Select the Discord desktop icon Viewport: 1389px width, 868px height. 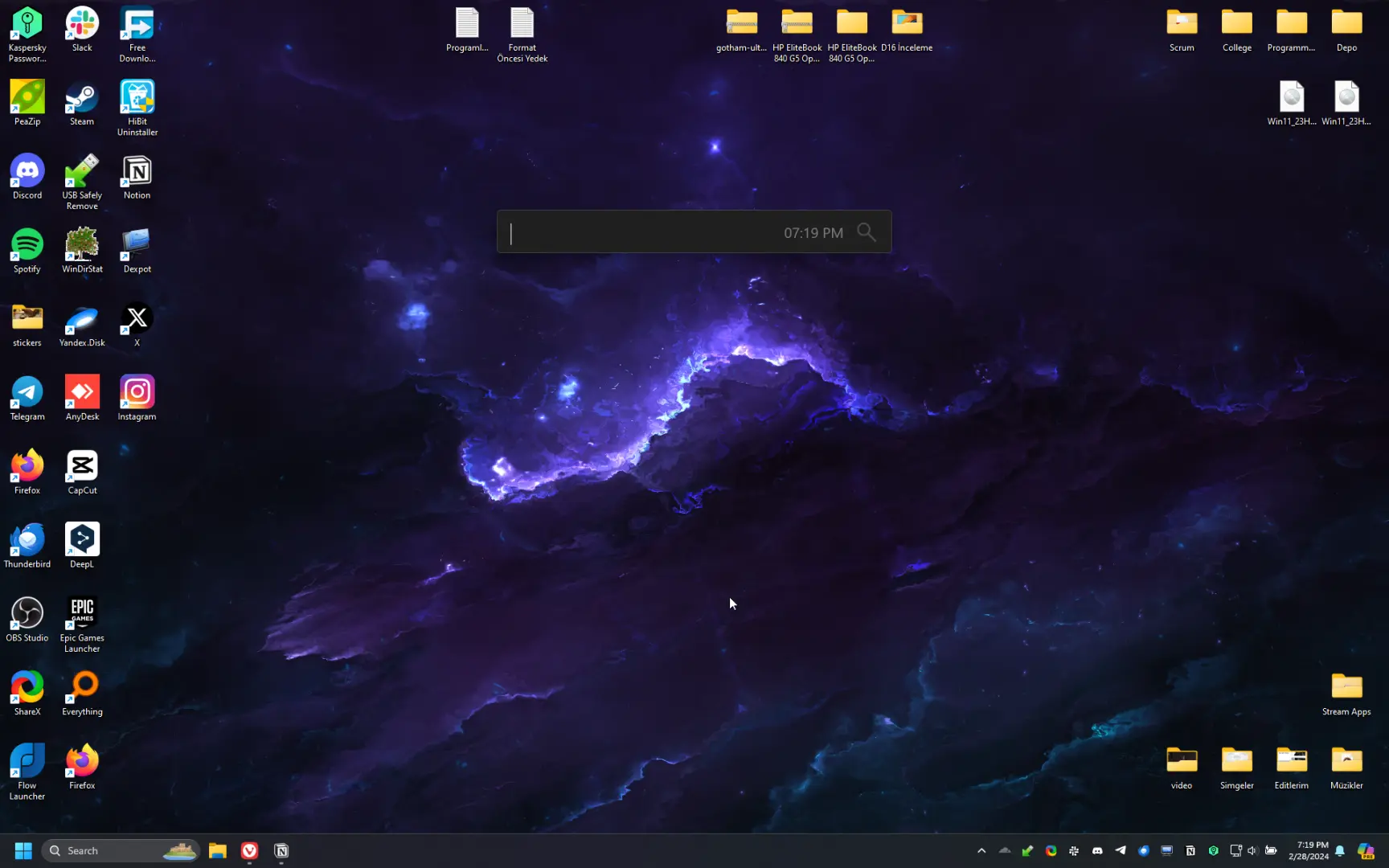click(27, 178)
